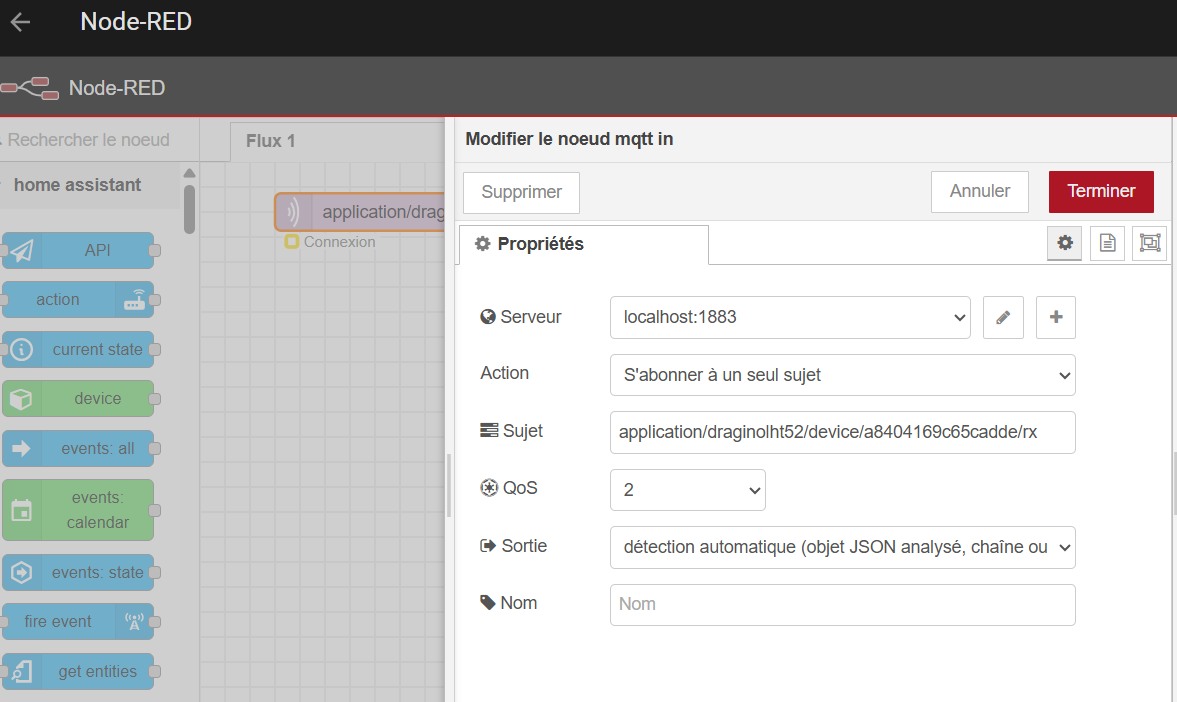Switch to the Flux 1 tab
Viewport: 1177px width, 702px height.
(271, 141)
